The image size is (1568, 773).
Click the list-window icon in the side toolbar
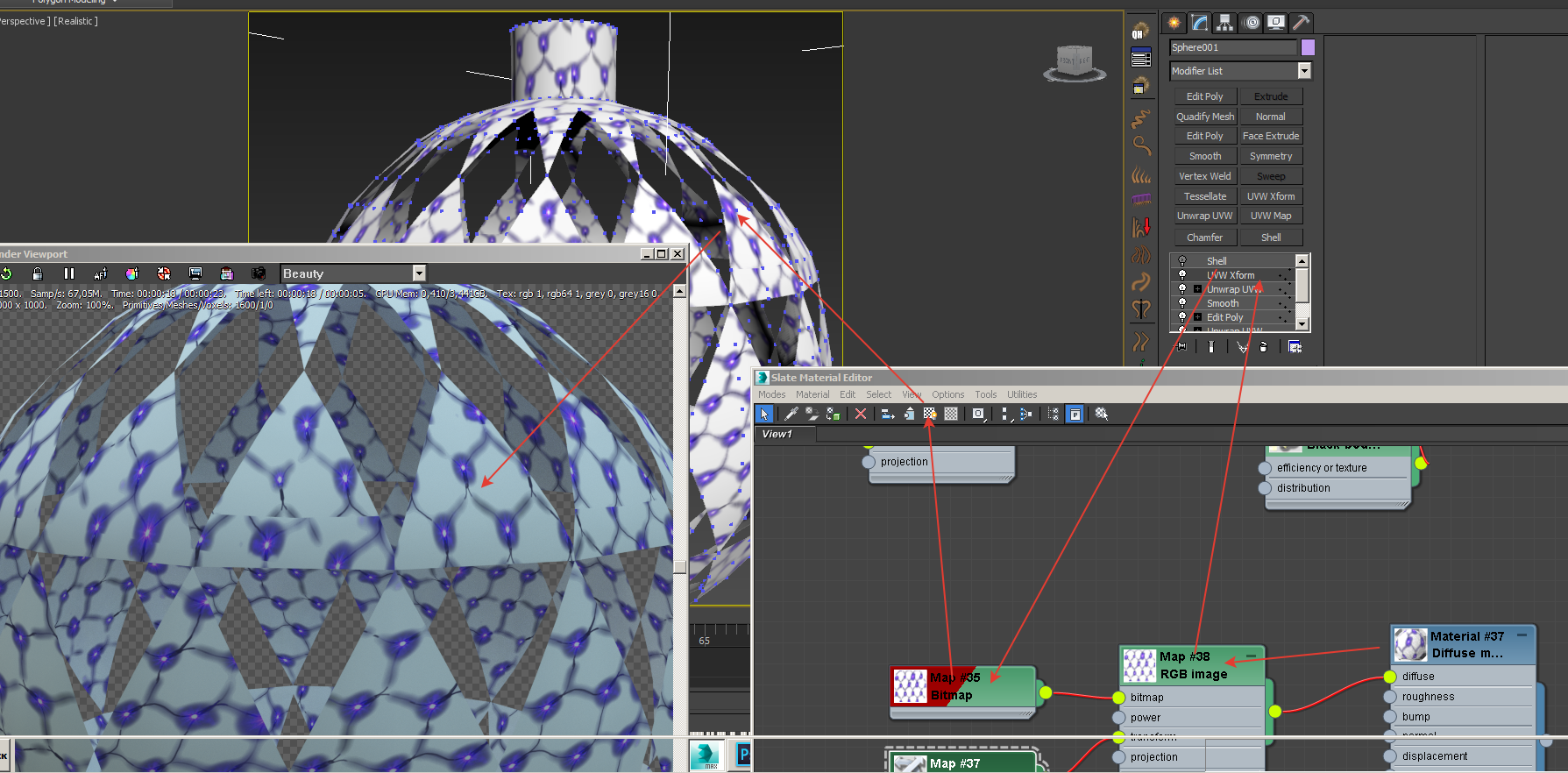tap(1140, 59)
